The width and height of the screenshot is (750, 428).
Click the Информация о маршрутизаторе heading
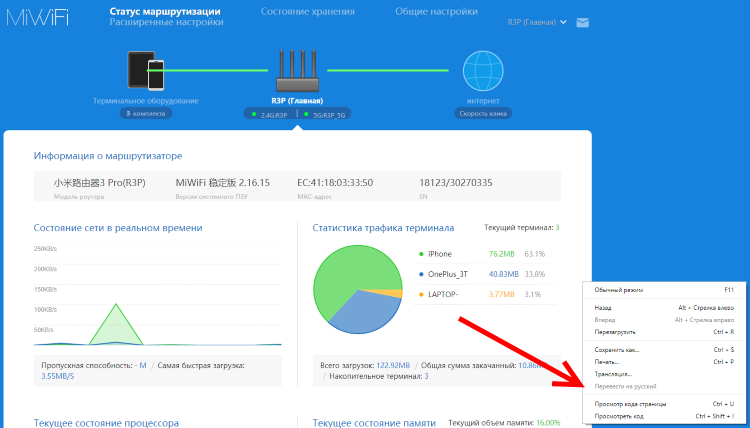(108, 156)
